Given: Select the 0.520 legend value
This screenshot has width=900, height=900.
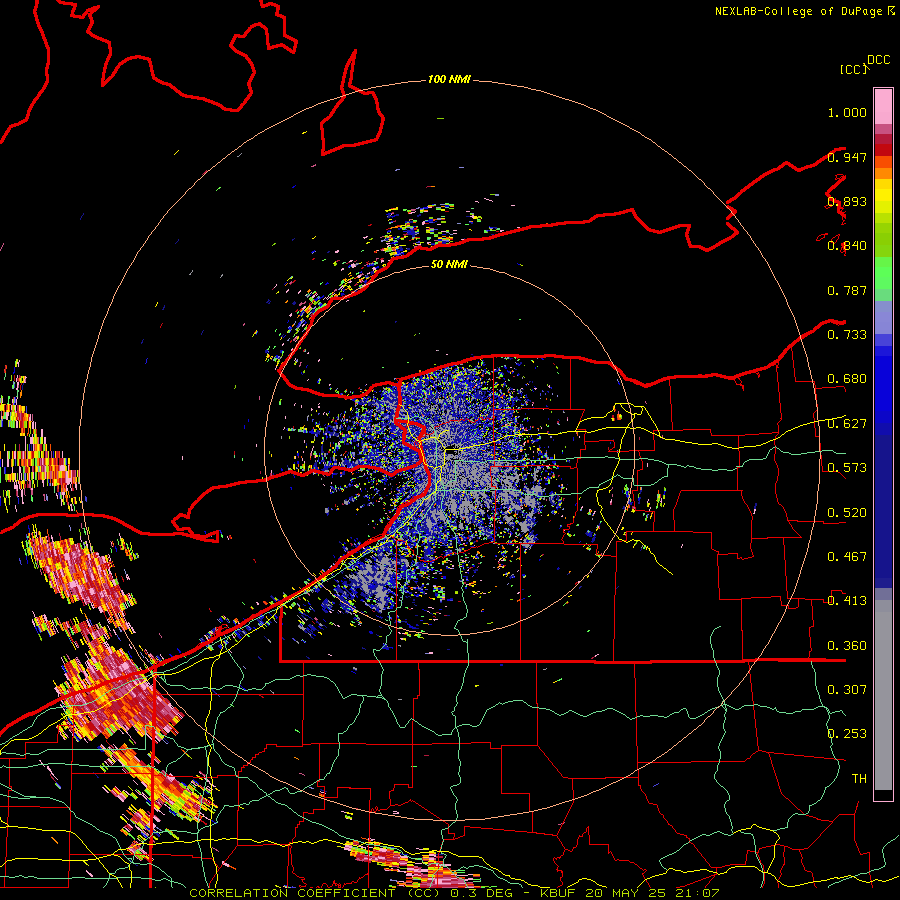Looking at the screenshot, I should click(x=847, y=512).
